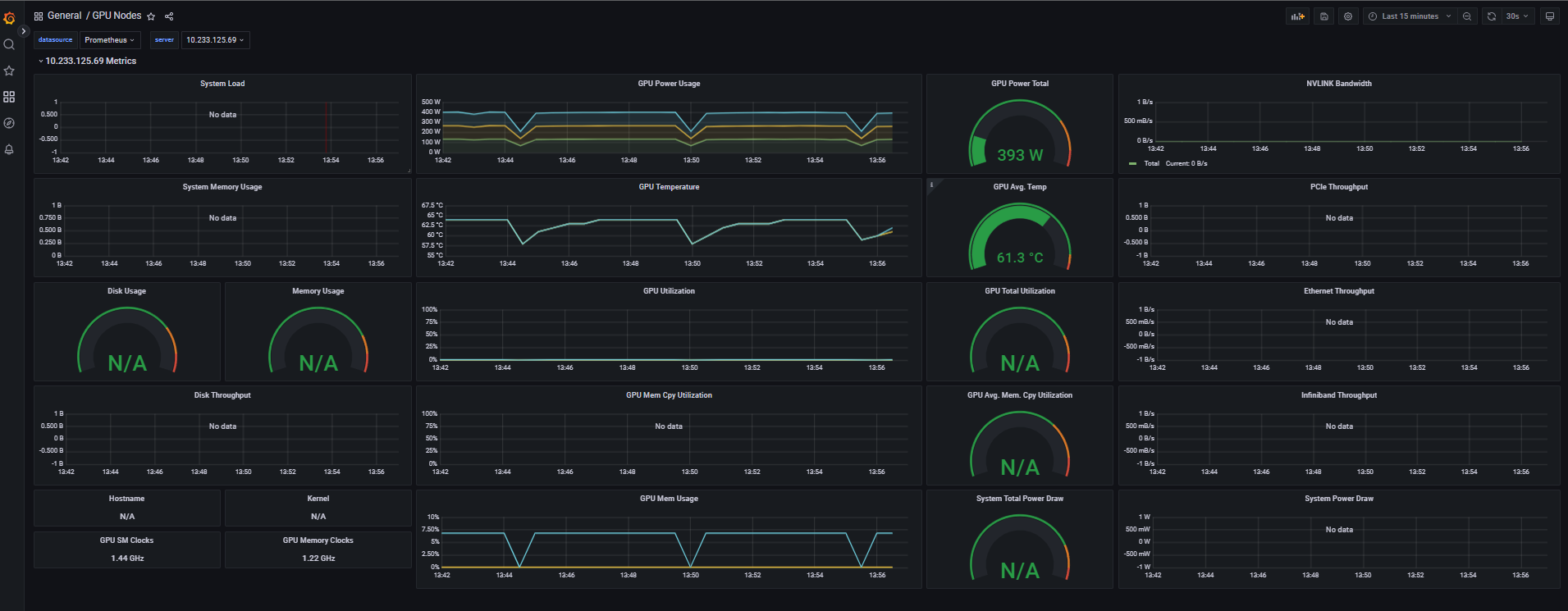This screenshot has width=1568, height=611.
Task: Open the GPU Power Usage panel title menu
Action: (669, 84)
